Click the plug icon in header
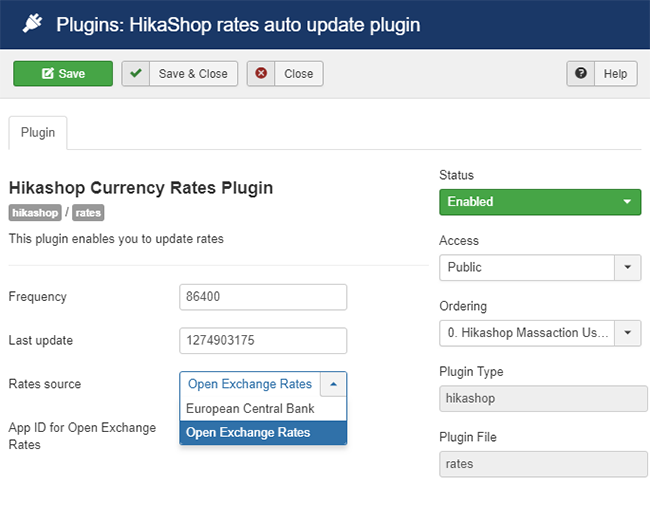650x505 pixels. click(x=32, y=23)
